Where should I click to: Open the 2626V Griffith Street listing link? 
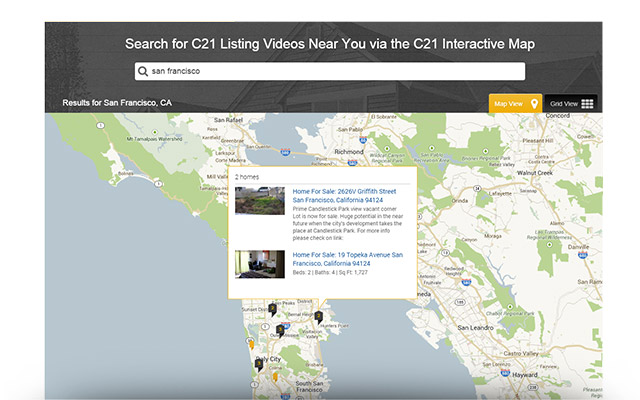pos(344,196)
